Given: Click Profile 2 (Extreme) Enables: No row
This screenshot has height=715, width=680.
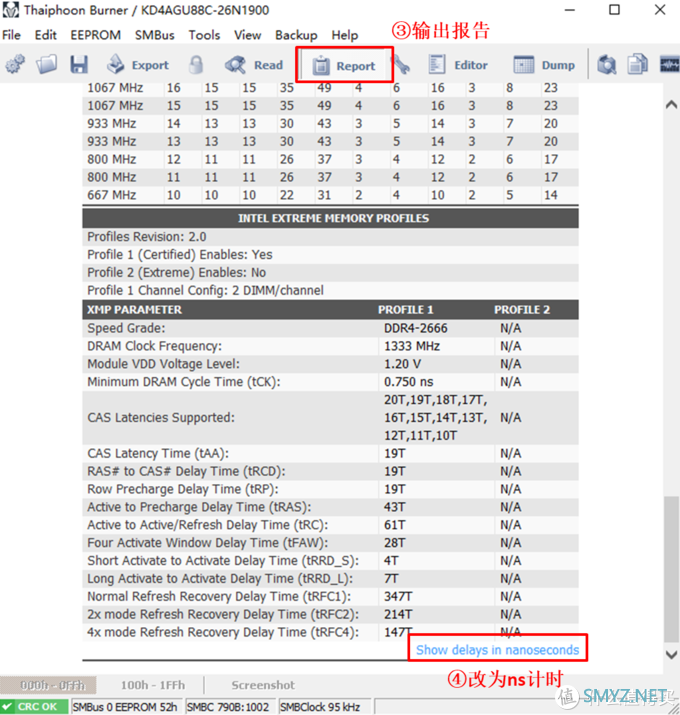Looking at the screenshot, I should [331, 272].
